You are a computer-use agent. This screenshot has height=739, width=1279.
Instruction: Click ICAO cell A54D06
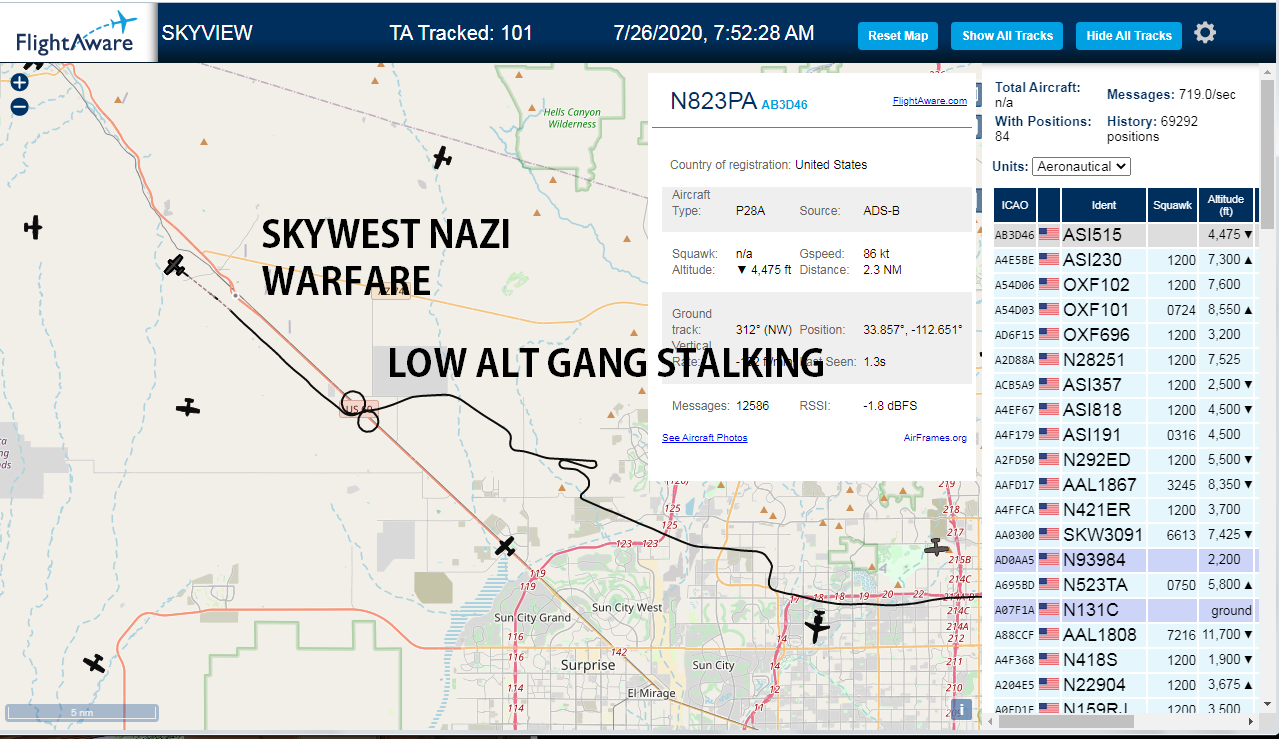tap(1014, 285)
